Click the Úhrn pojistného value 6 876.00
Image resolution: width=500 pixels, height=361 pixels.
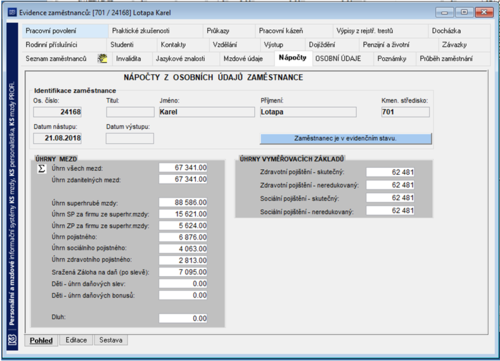[183, 237]
